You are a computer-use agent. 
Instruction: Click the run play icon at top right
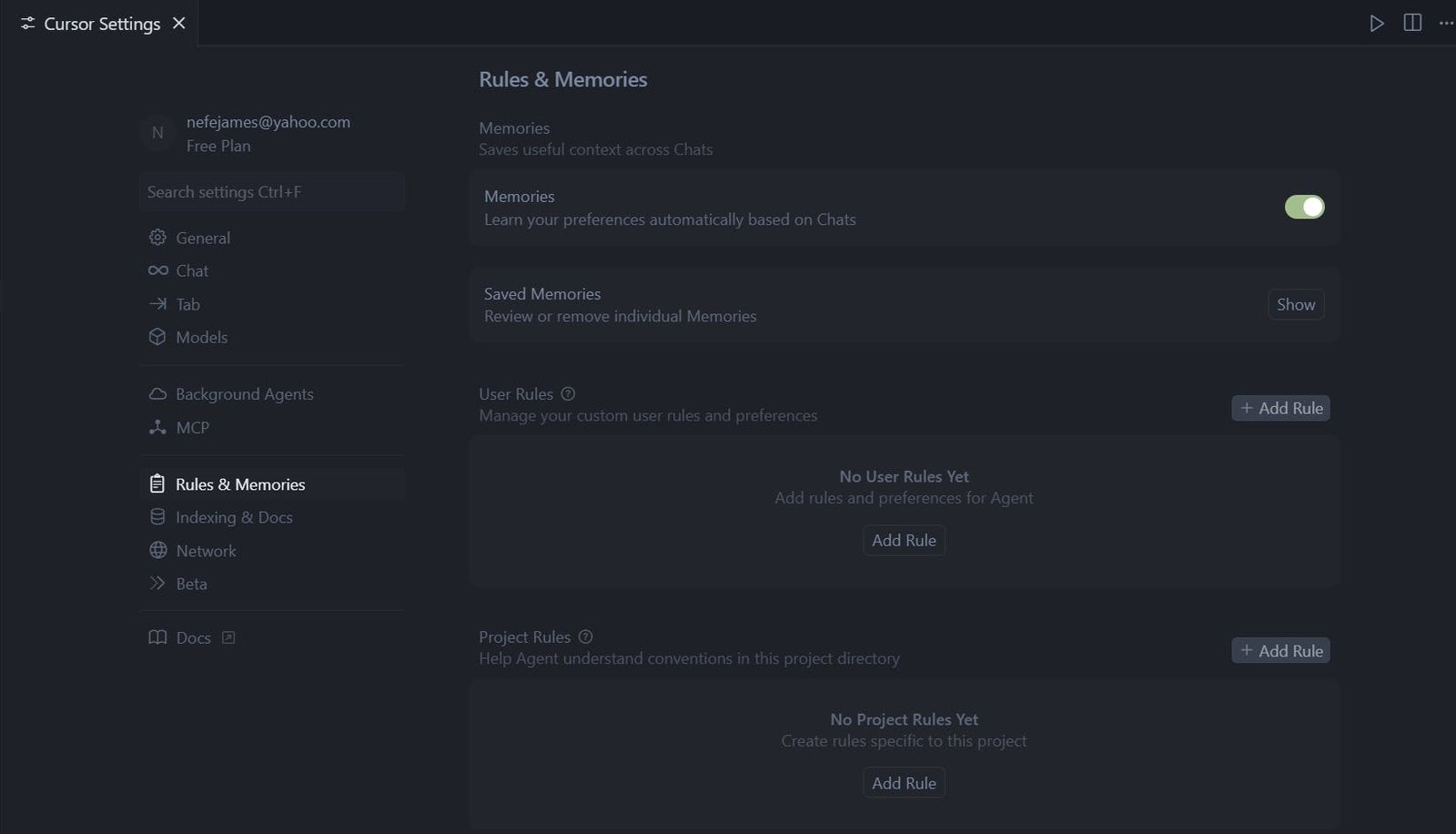pyautogui.click(x=1376, y=24)
